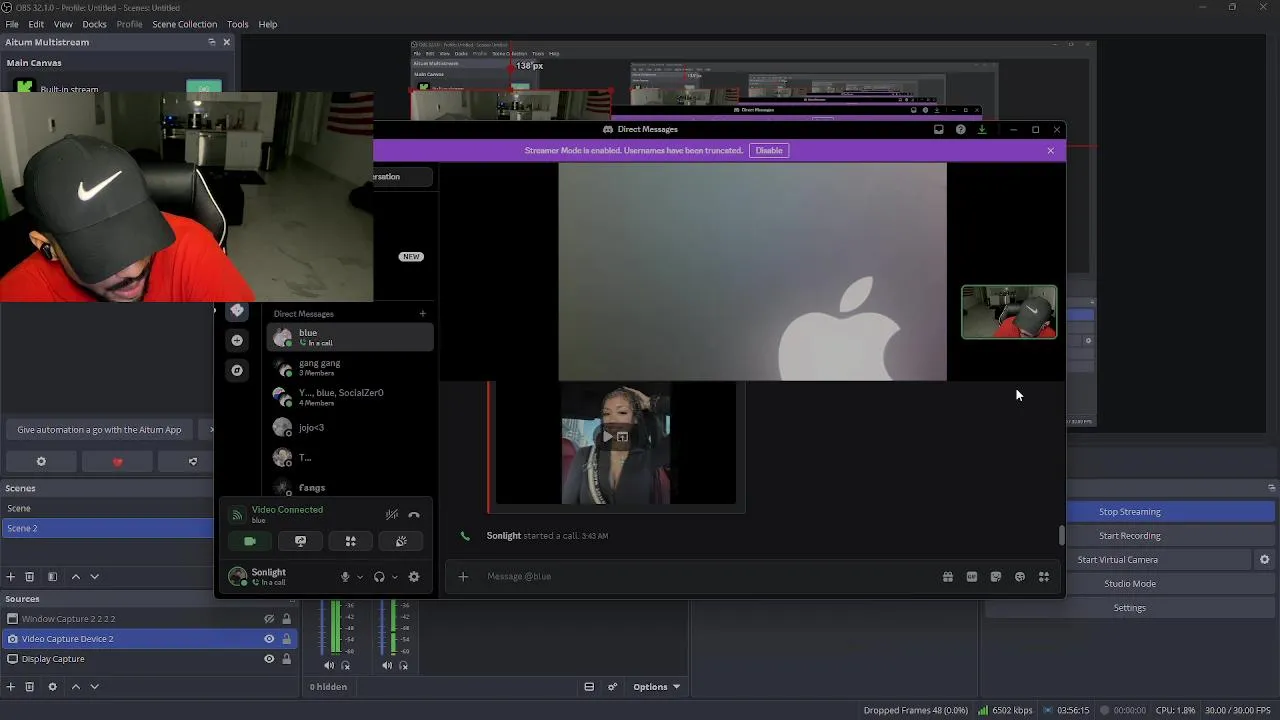Screen dimensions: 1280x720
Task: Click the red heart button in Aitum dock
Action: (x=117, y=461)
